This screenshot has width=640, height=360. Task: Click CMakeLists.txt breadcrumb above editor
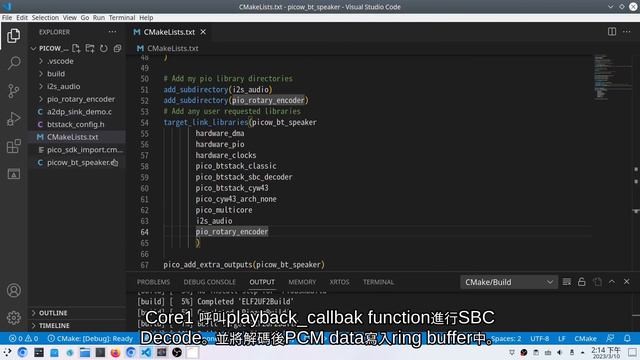pyautogui.click(x=168, y=48)
